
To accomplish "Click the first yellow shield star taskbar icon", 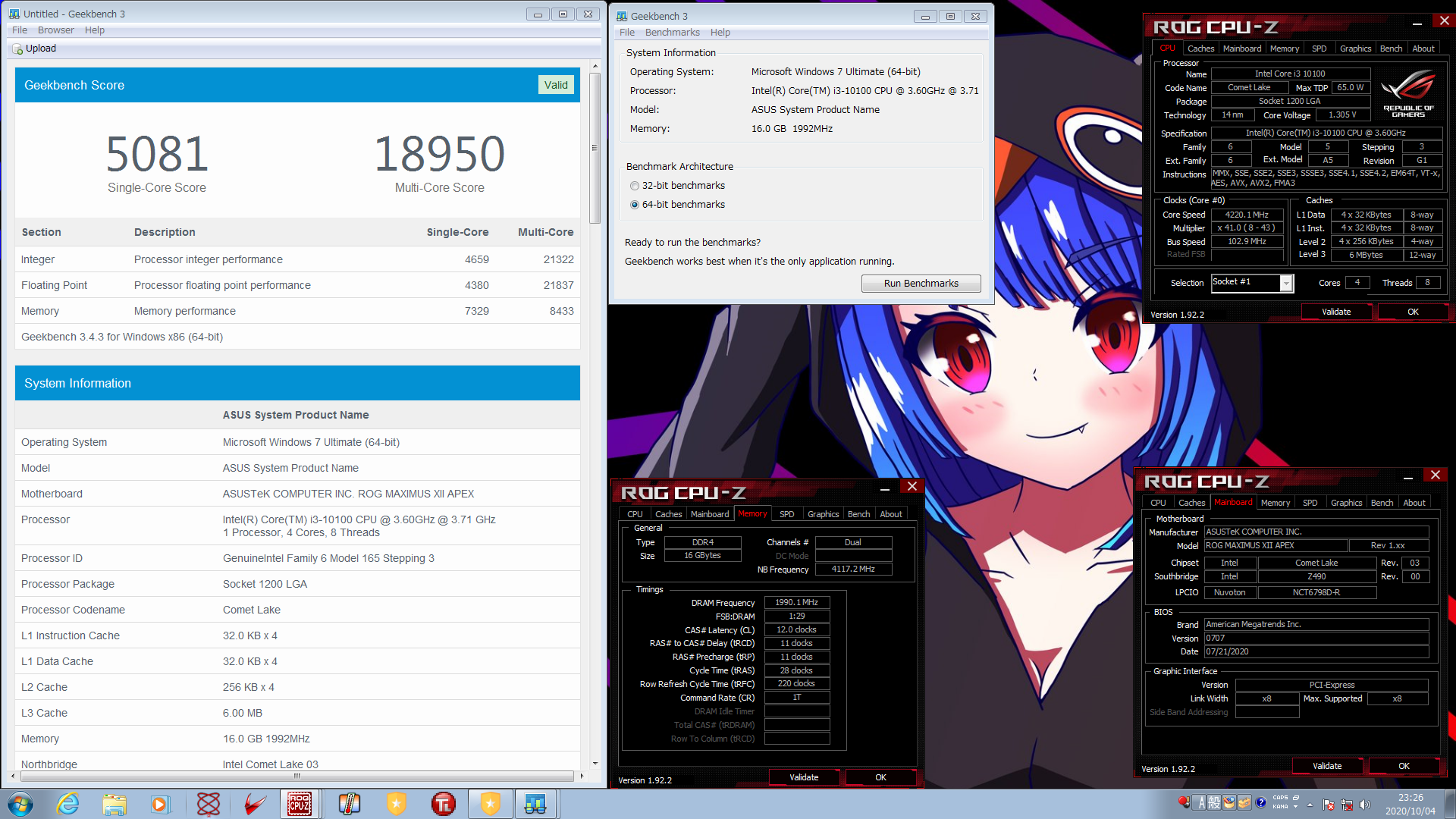I will 396,804.
